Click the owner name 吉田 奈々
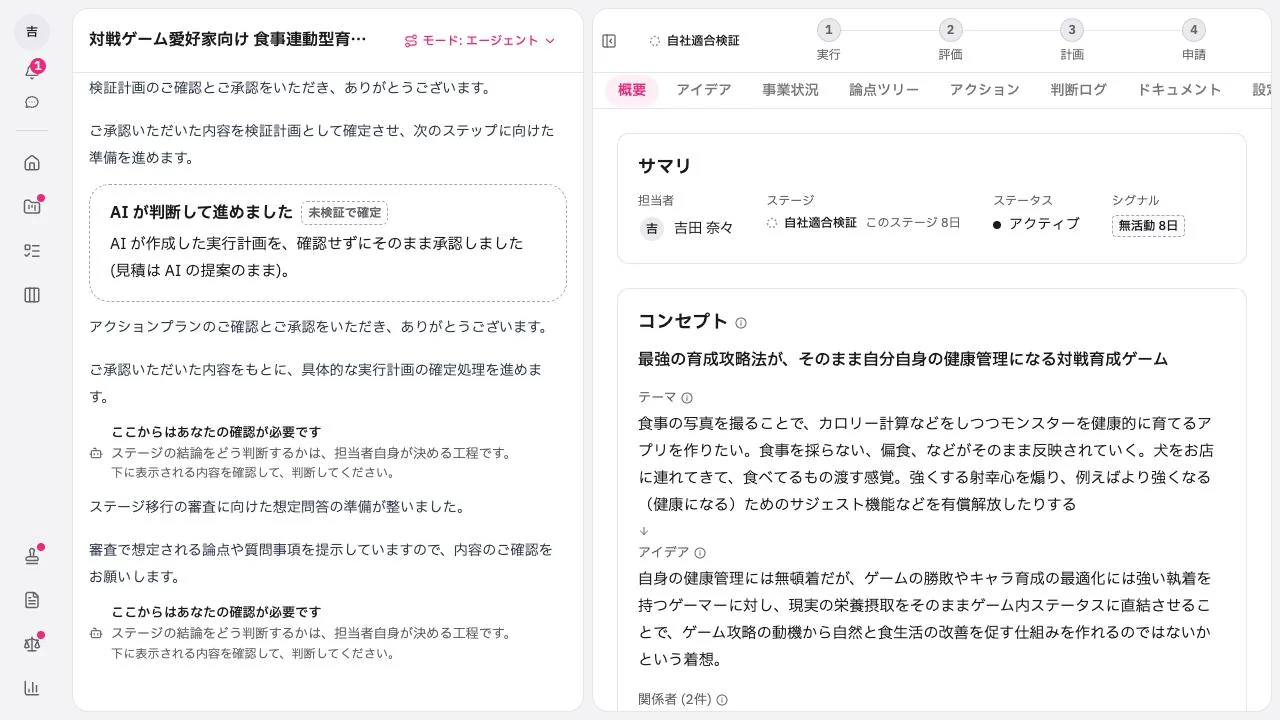 point(704,228)
